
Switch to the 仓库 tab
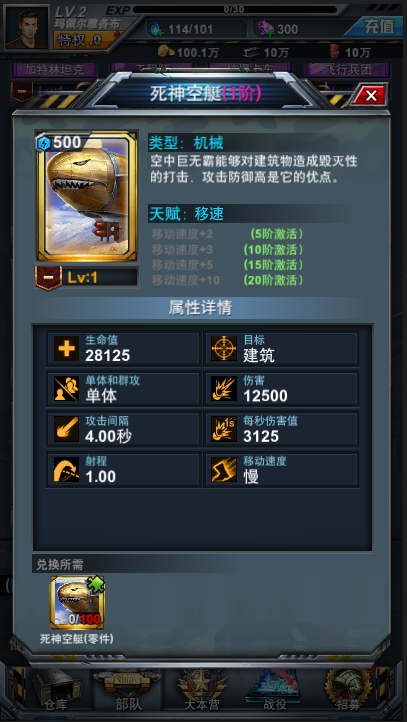(56, 691)
